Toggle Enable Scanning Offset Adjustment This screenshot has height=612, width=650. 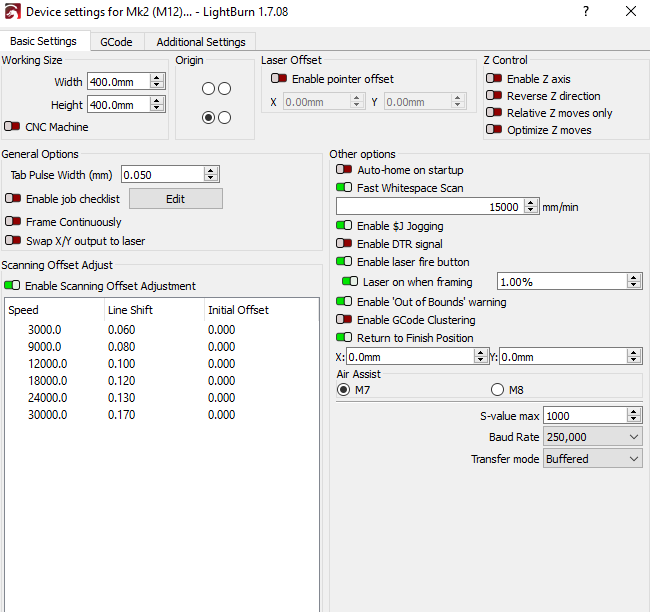[12, 286]
